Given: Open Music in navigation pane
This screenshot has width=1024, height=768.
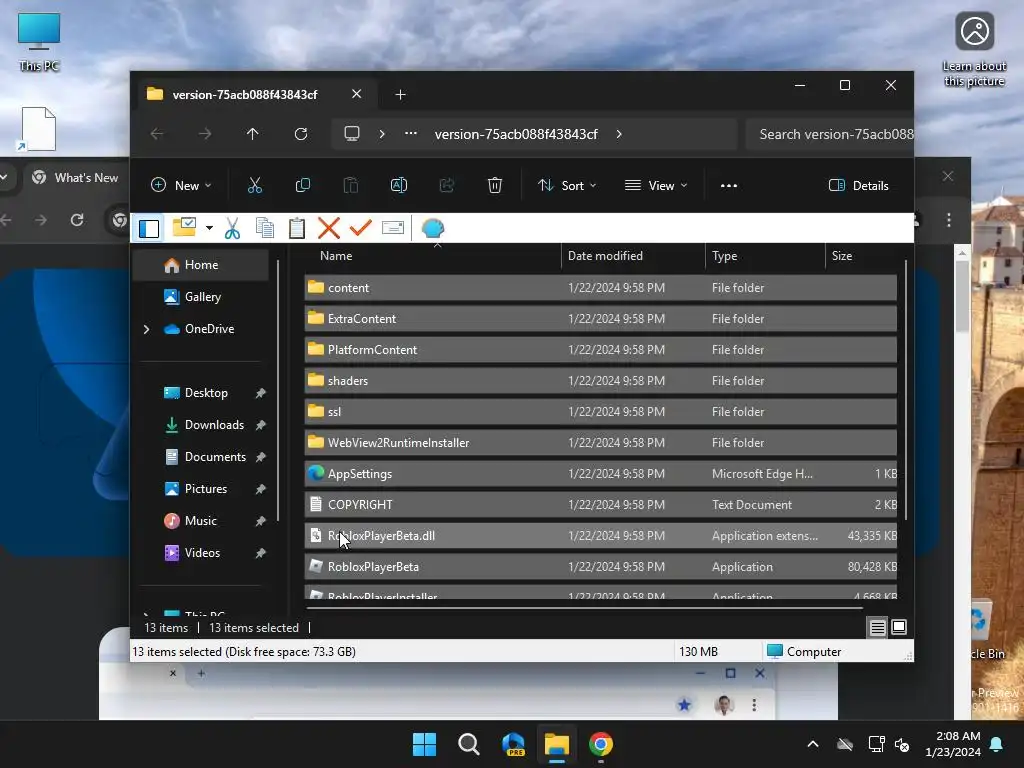Looking at the screenshot, I should (x=200, y=520).
